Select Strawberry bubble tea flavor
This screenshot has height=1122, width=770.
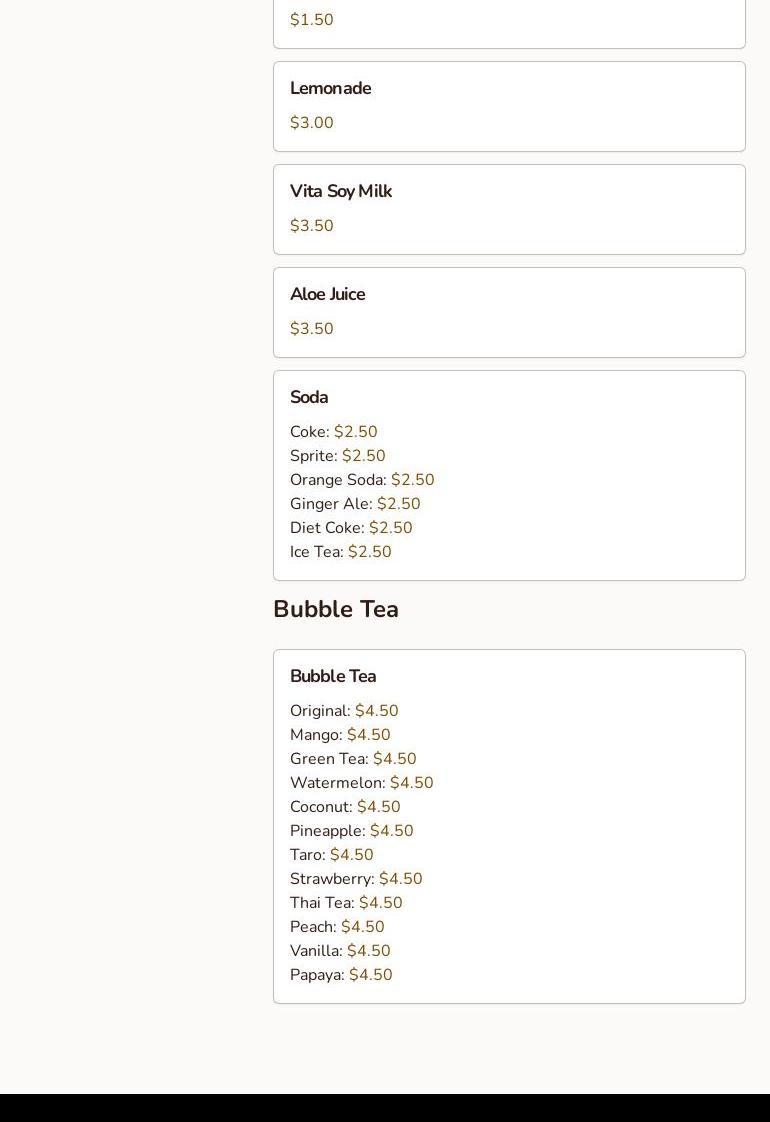point(356,879)
